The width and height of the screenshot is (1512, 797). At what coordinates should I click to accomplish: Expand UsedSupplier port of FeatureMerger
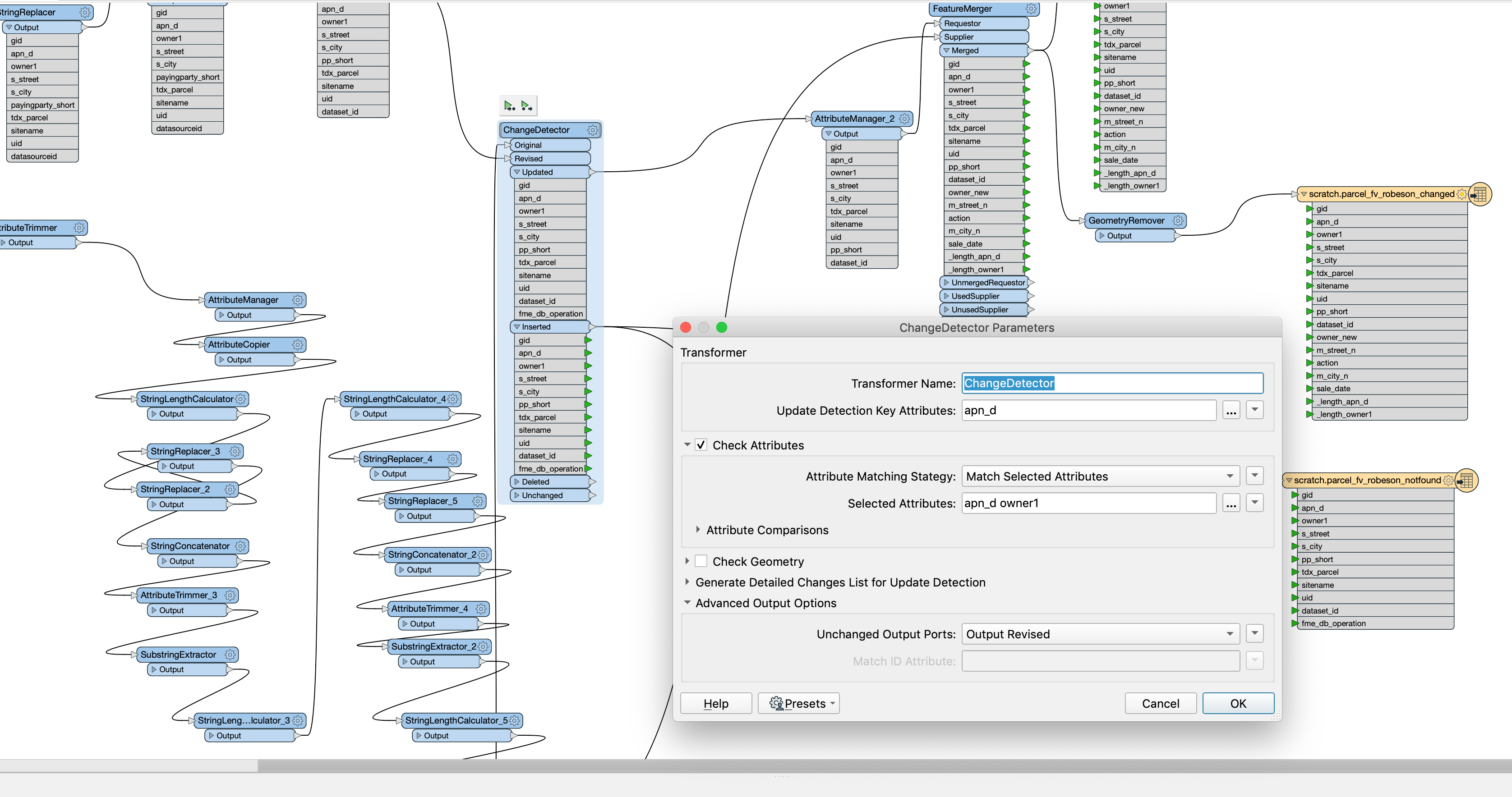tap(946, 296)
